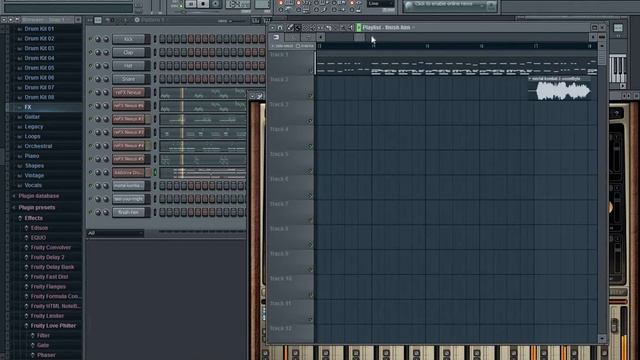640x360 pixels.
Task: Mute the Hat channel via green LED
Action: tap(91, 65)
